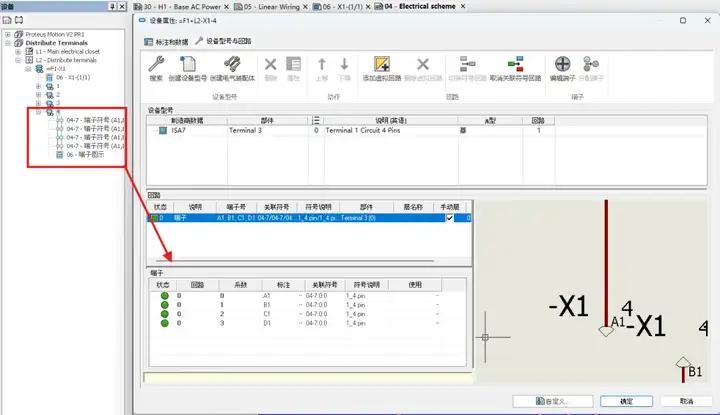Select the 06 - 端子图示 tree item
720x415 pixels.
82,155
